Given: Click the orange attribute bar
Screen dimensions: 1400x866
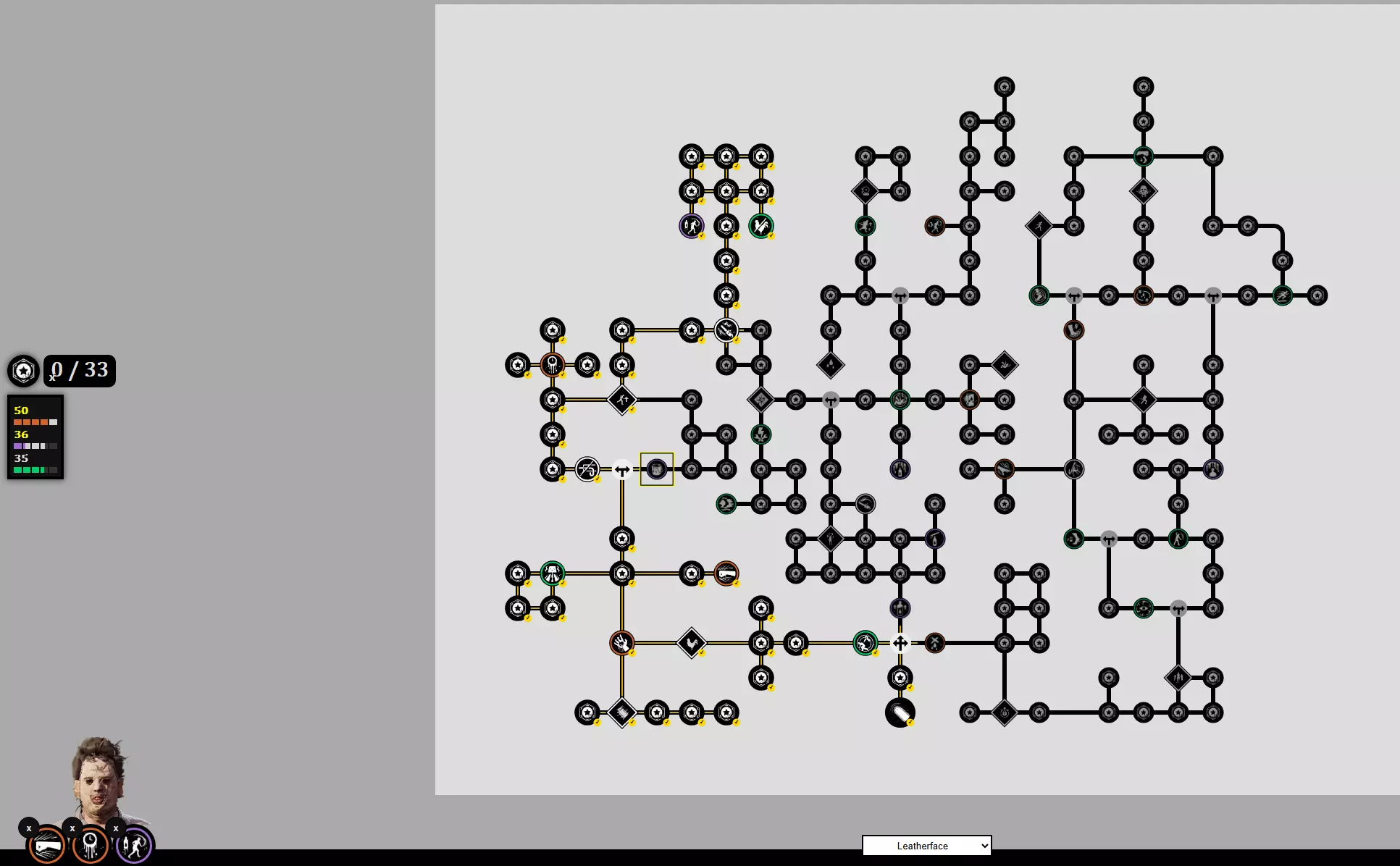Looking at the screenshot, I should 35,422.
